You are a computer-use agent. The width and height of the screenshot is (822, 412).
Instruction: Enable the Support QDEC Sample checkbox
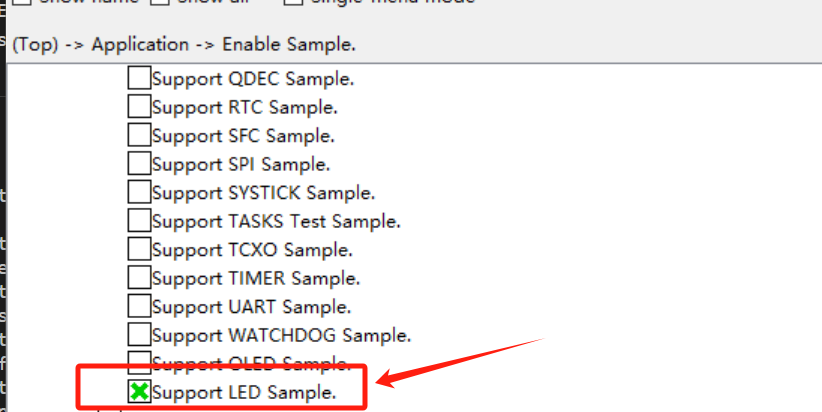tap(139, 78)
